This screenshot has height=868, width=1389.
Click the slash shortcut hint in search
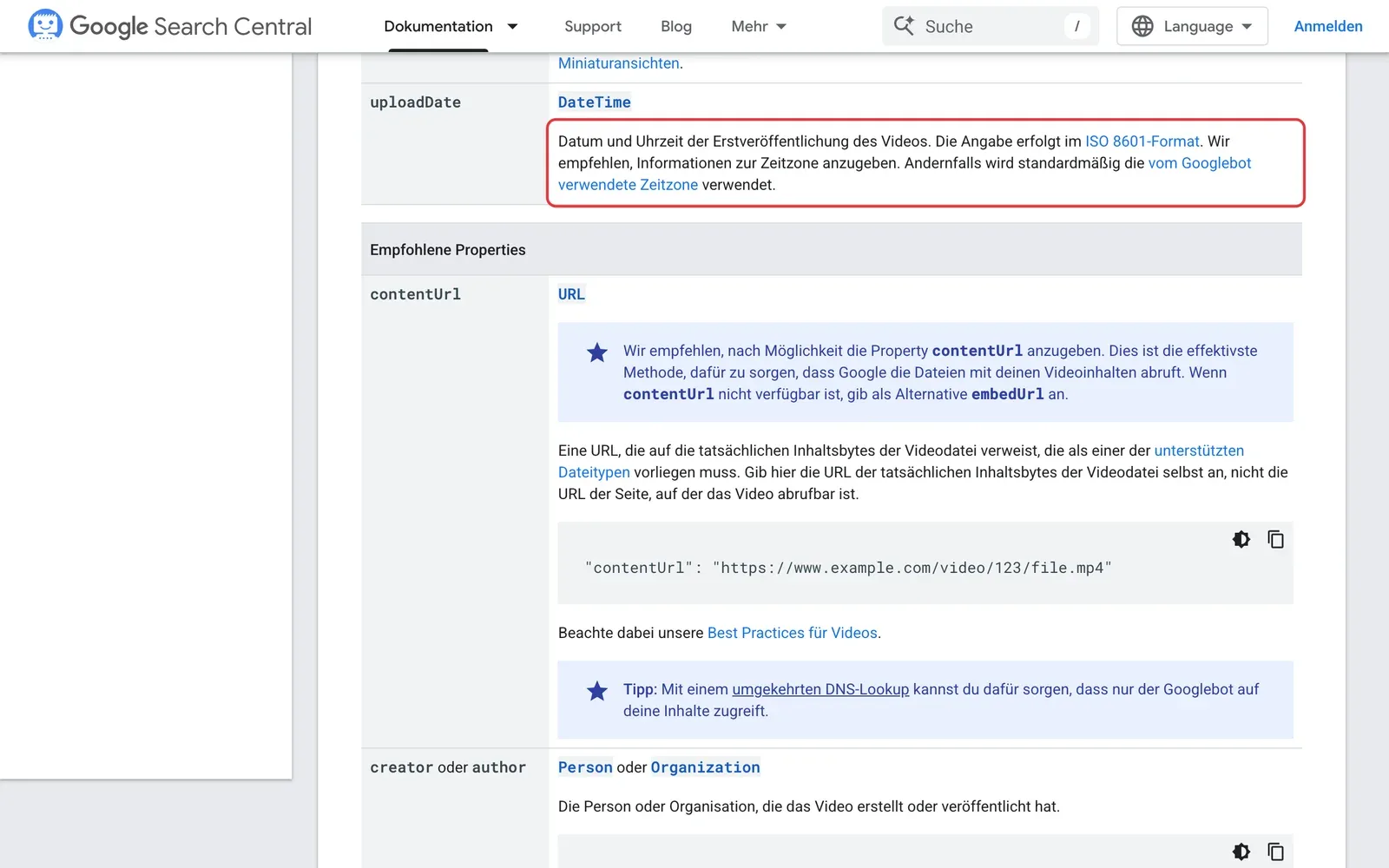pos(1076,26)
